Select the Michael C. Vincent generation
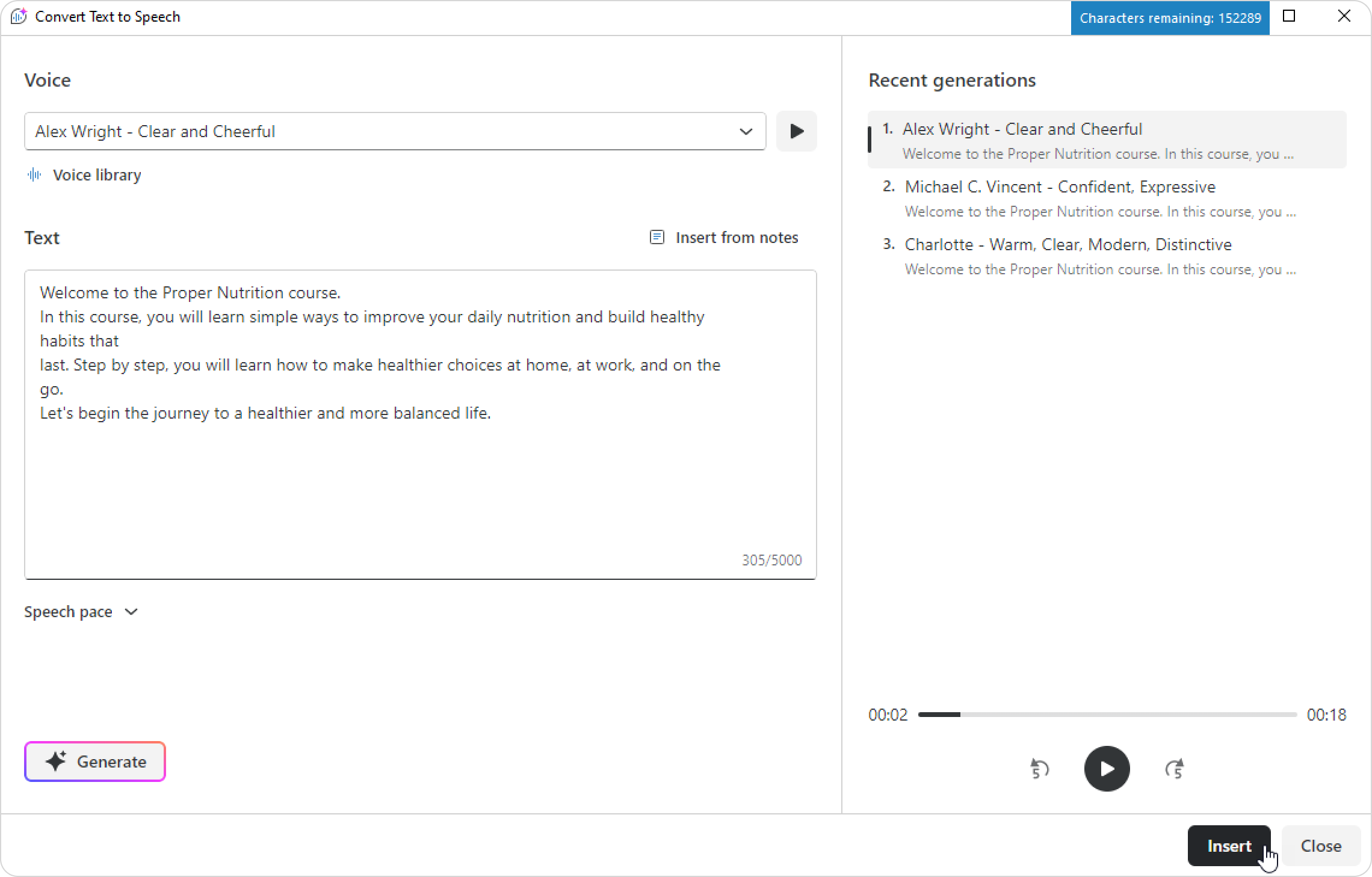 [1107, 198]
